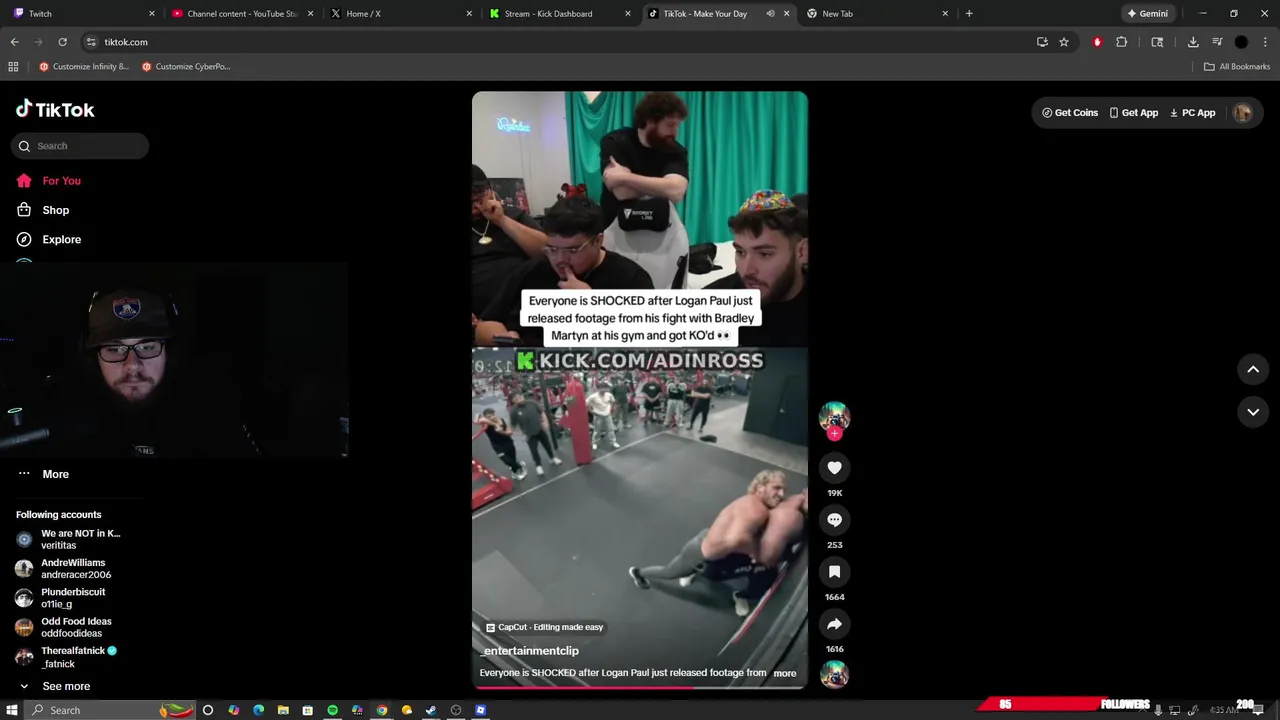Image resolution: width=1280 pixels, height=720 pixels.
Task: Open the apps grid in bookmarks bar
Action: (x=13, y=67)
